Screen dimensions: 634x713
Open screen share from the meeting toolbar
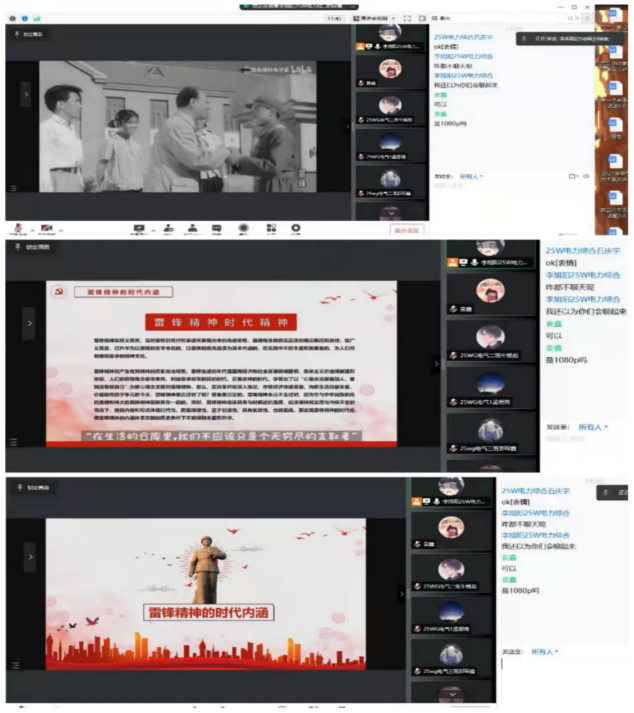tap(138, 228)
